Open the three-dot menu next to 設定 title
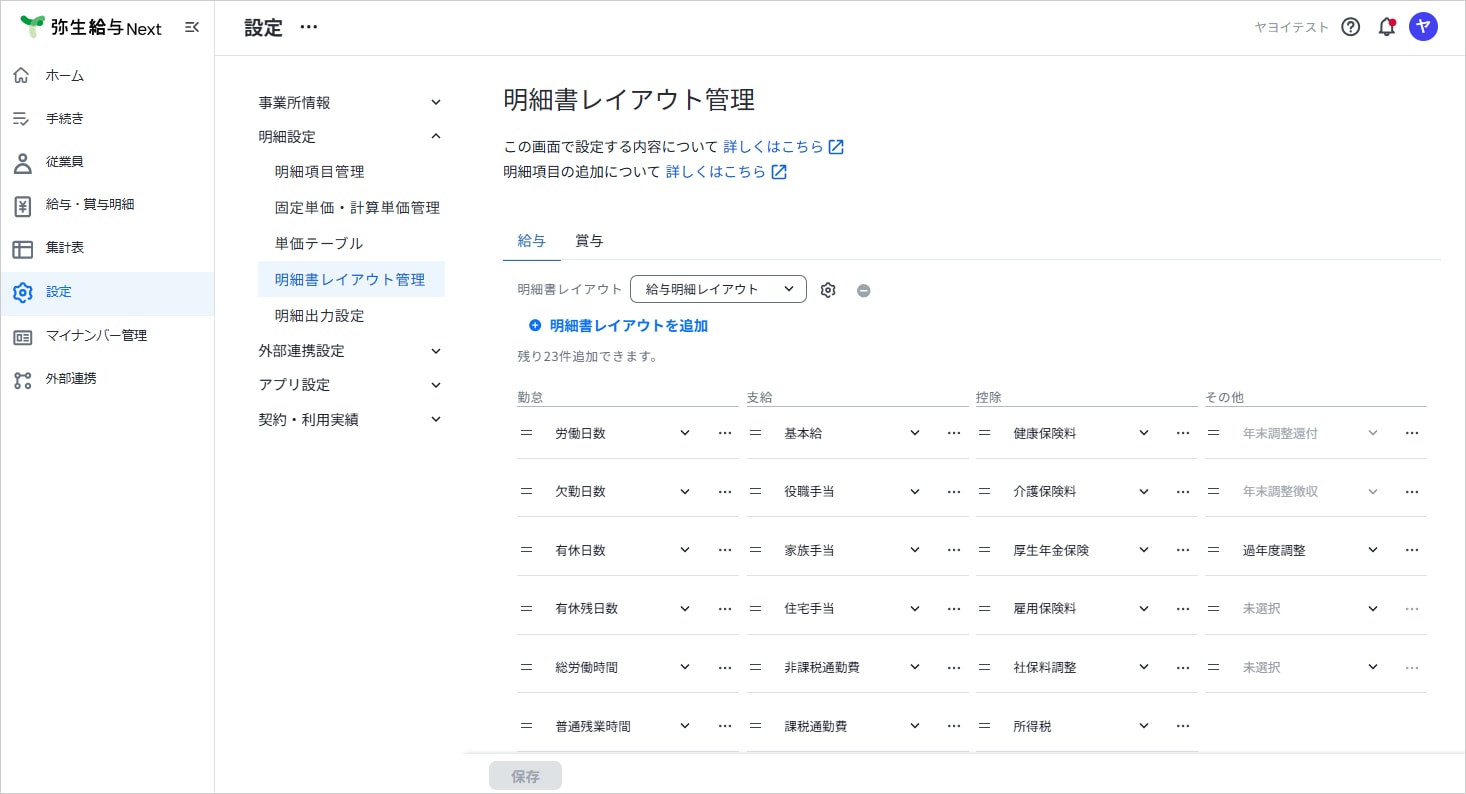1466x794 pixels. pos(309,27)
